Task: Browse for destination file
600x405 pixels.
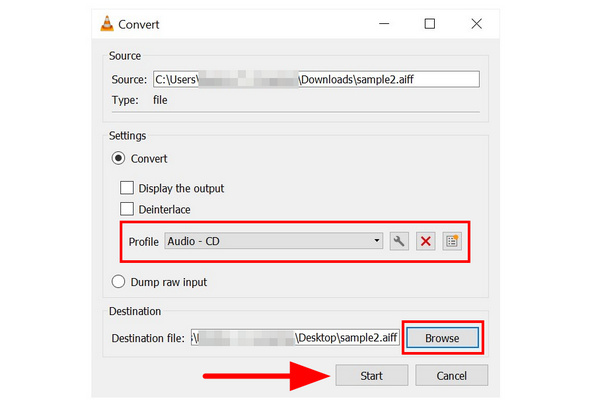Action: 442,338
